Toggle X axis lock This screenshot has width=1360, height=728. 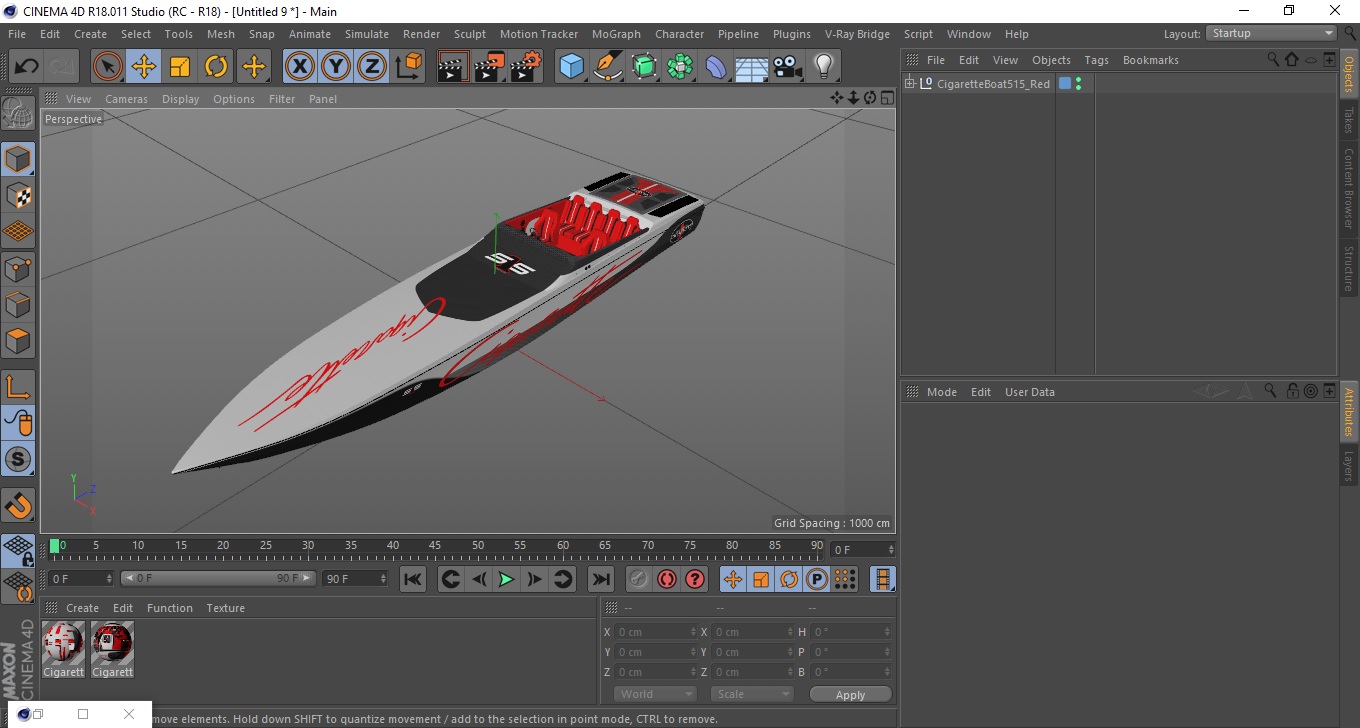coord(300,67)
